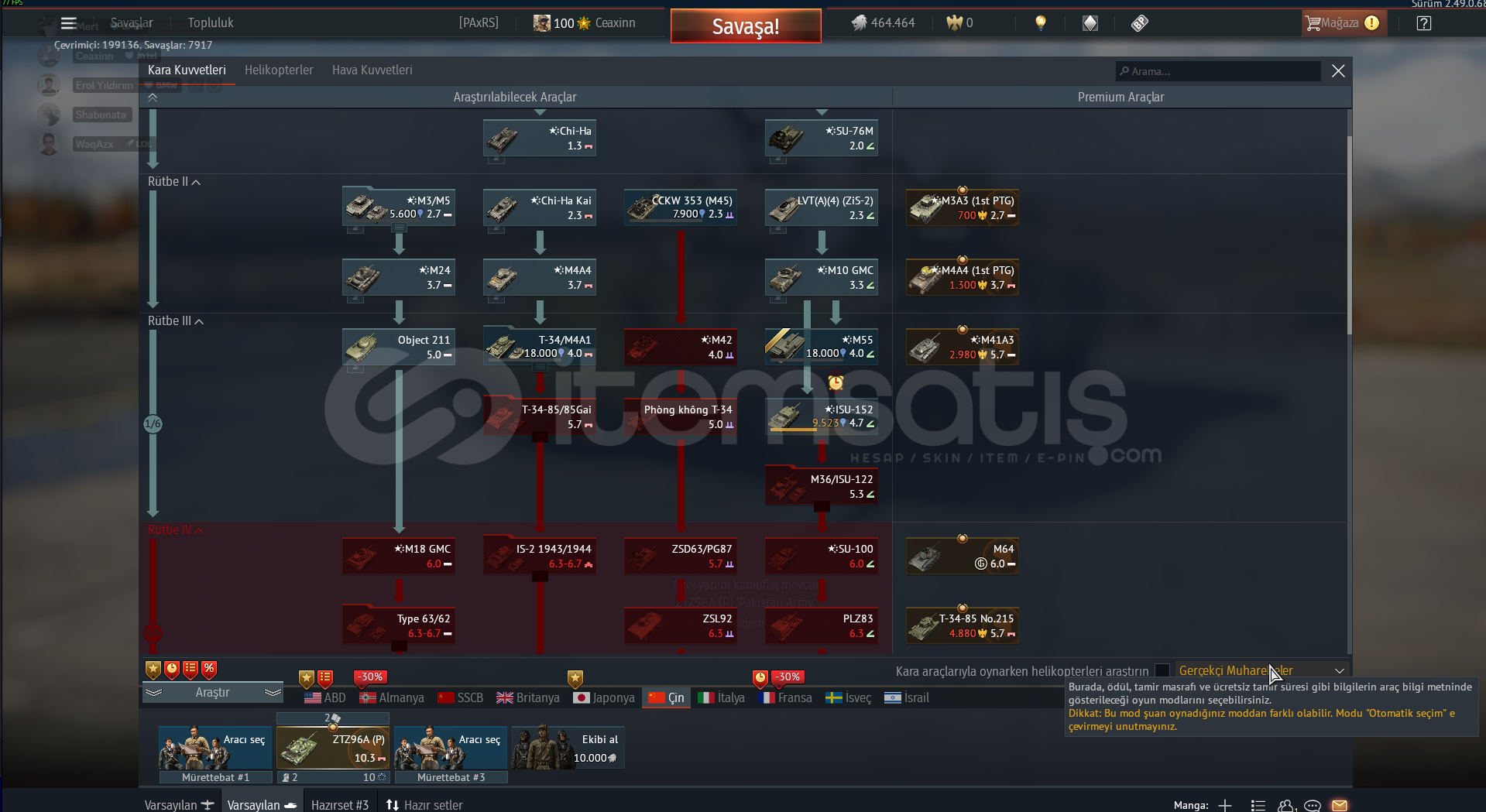Open the Savaşlar menu
The height and width of the screenshot is (812, 1486).
coord(132,23)
